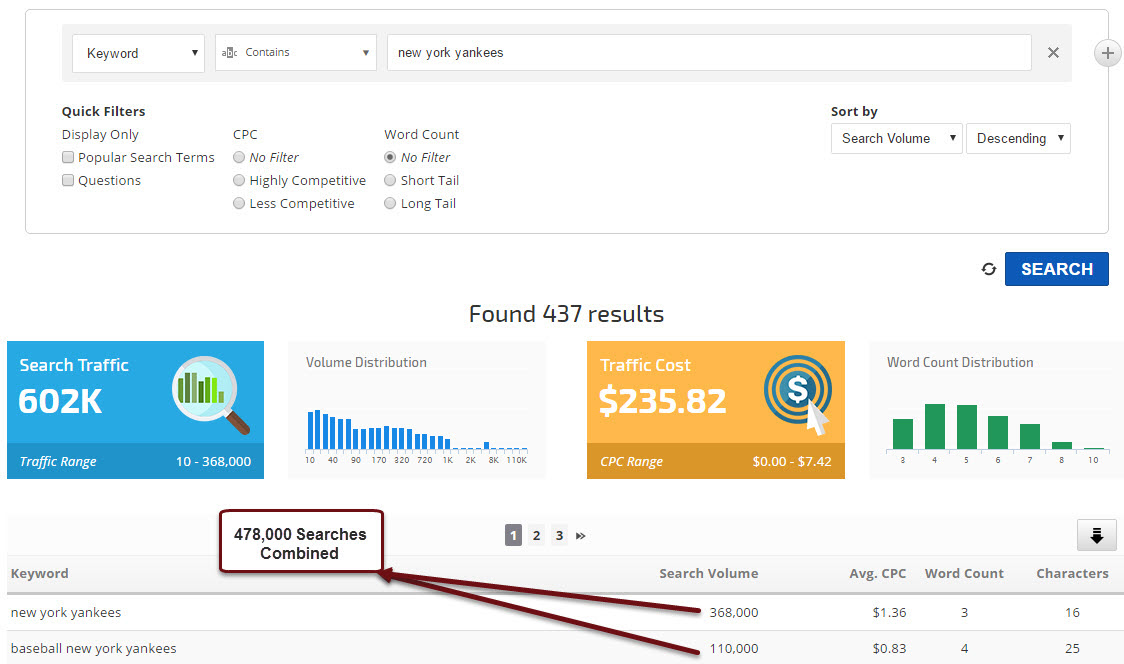
Task: Check the Questions checkbox
Action: coord(68,180)
